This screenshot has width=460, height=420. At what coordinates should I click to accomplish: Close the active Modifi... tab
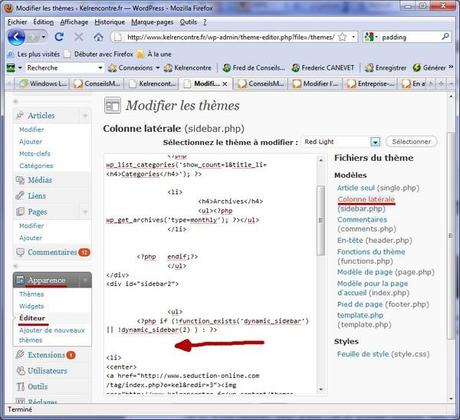pyautogui.click(x=225, y=84)
